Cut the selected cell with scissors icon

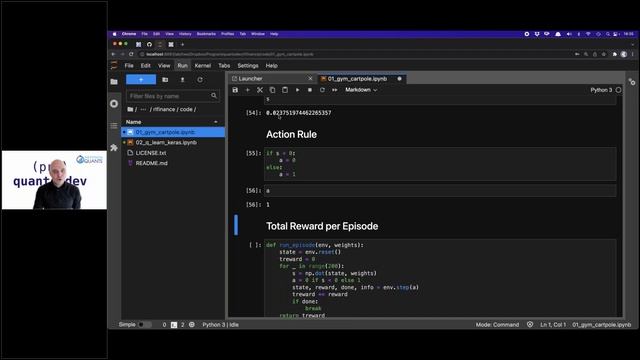(260, 90)
